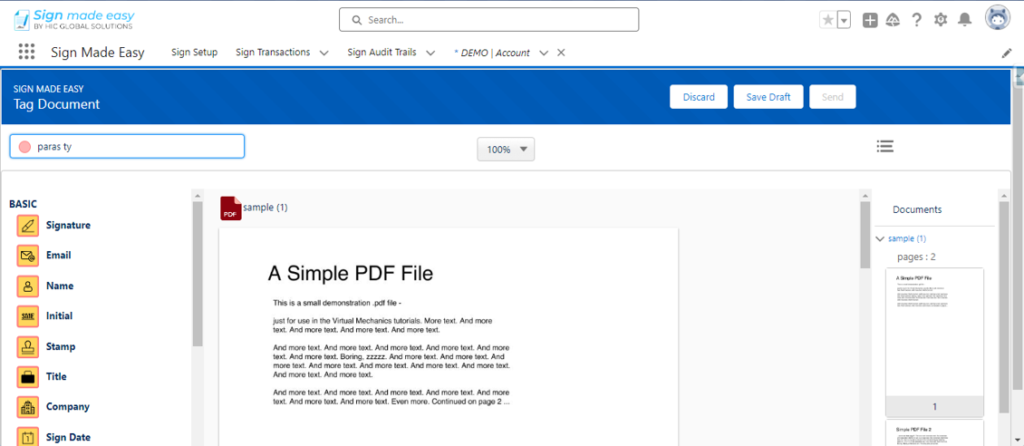Image resolution: width=1024 pixels, height=446 pixels.
Task: Click the Discard button
Action: tap(699, 97)
